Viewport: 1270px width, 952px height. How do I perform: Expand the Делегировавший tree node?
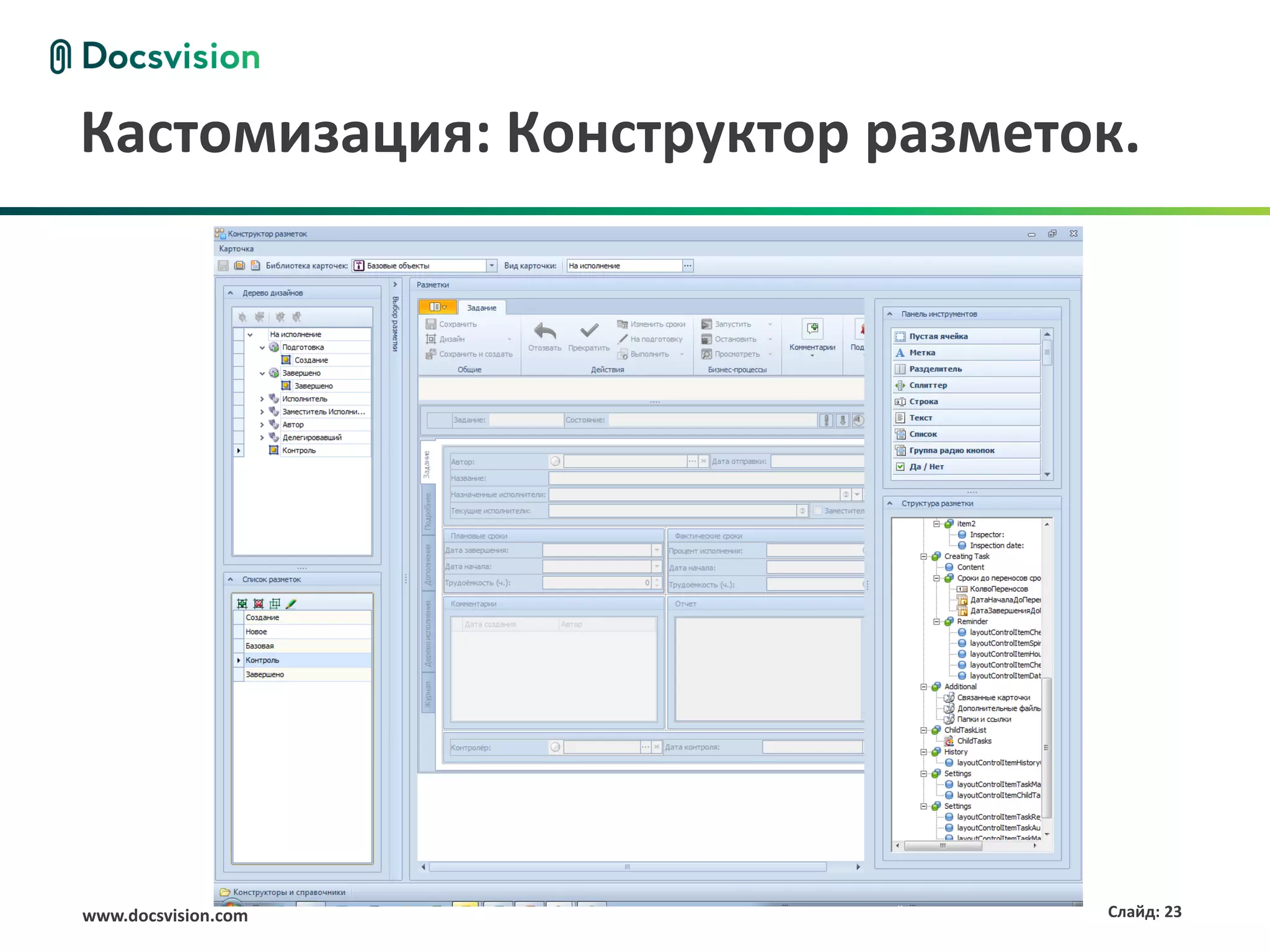(262, 438)
